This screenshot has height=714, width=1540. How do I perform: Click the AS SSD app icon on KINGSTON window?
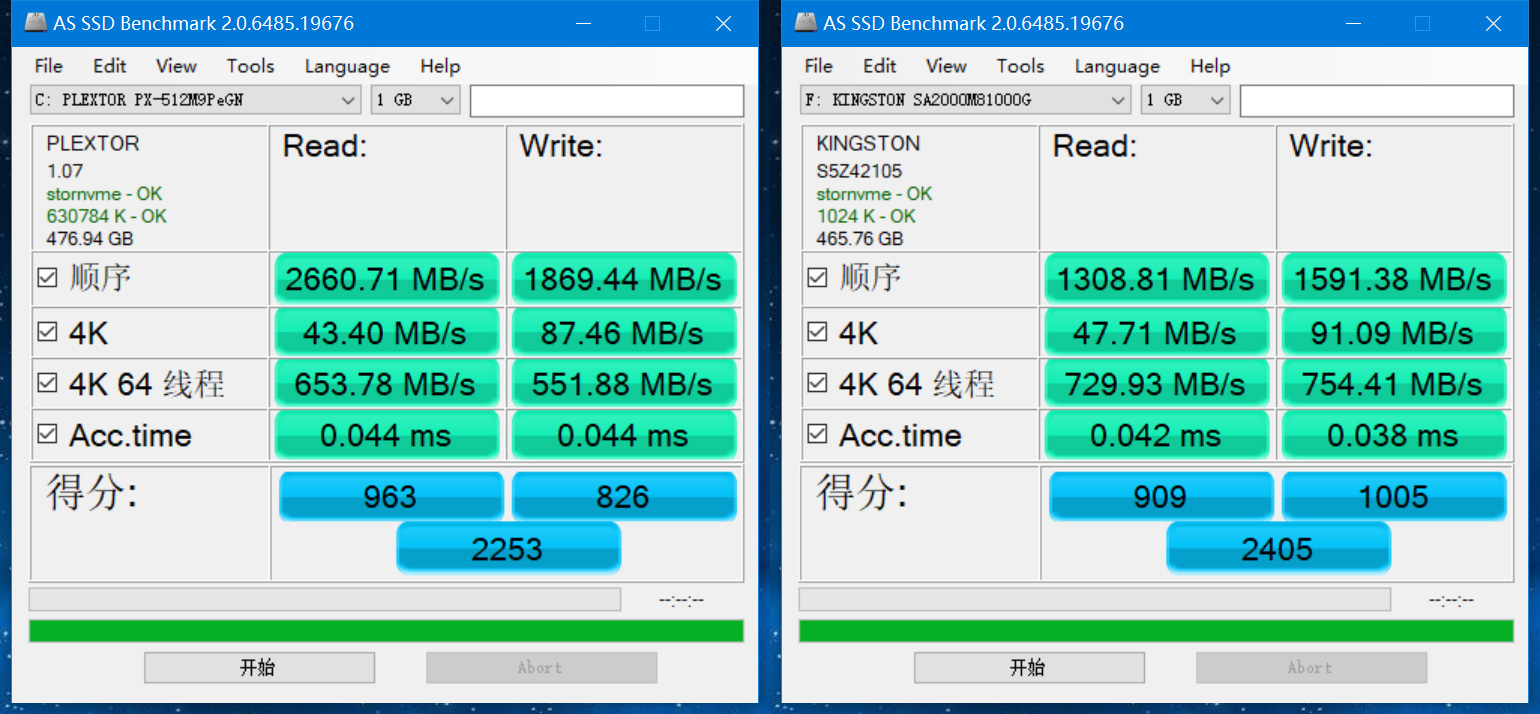(806, 22)
